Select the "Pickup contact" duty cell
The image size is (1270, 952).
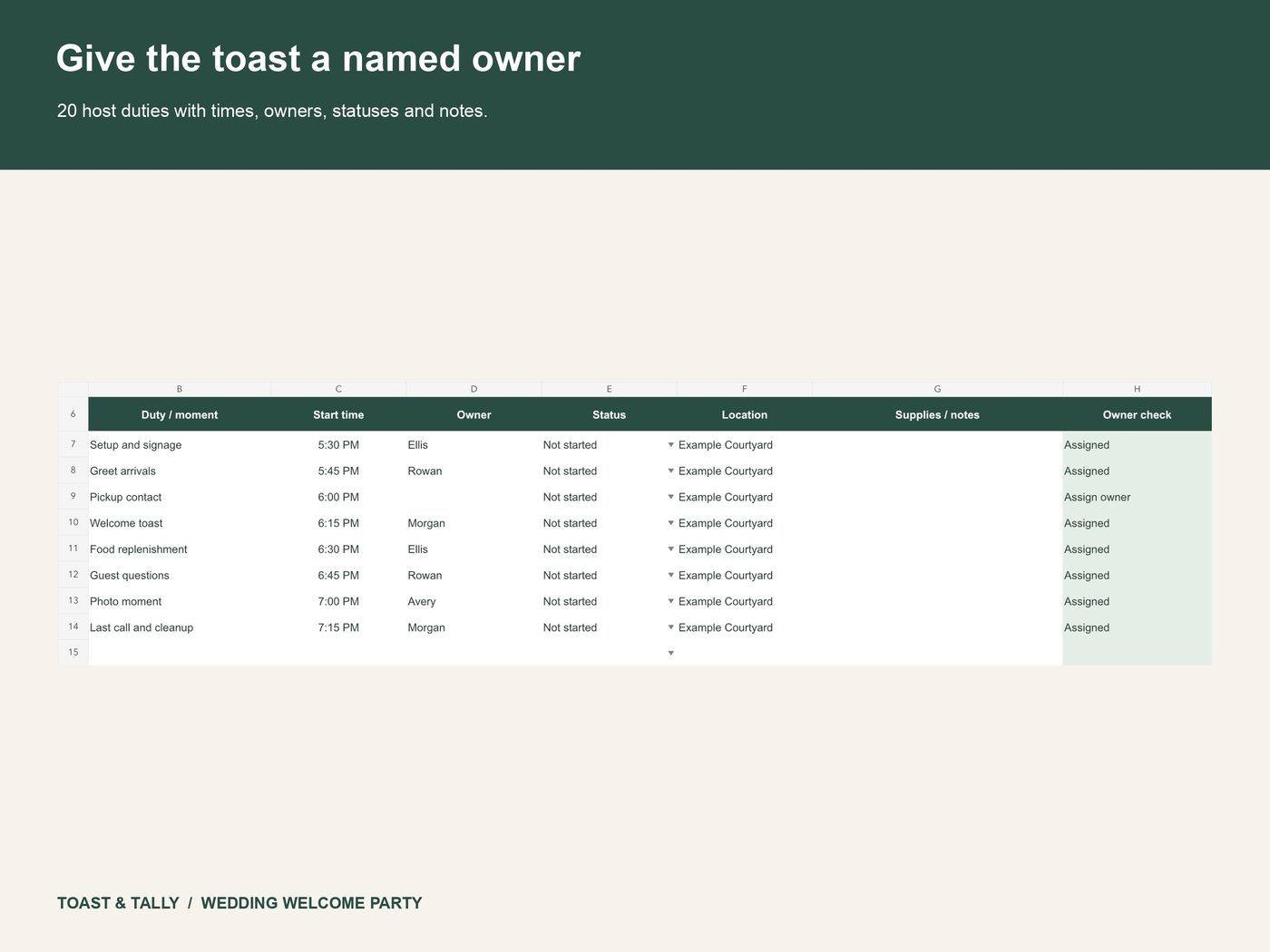tap(180, 497)
